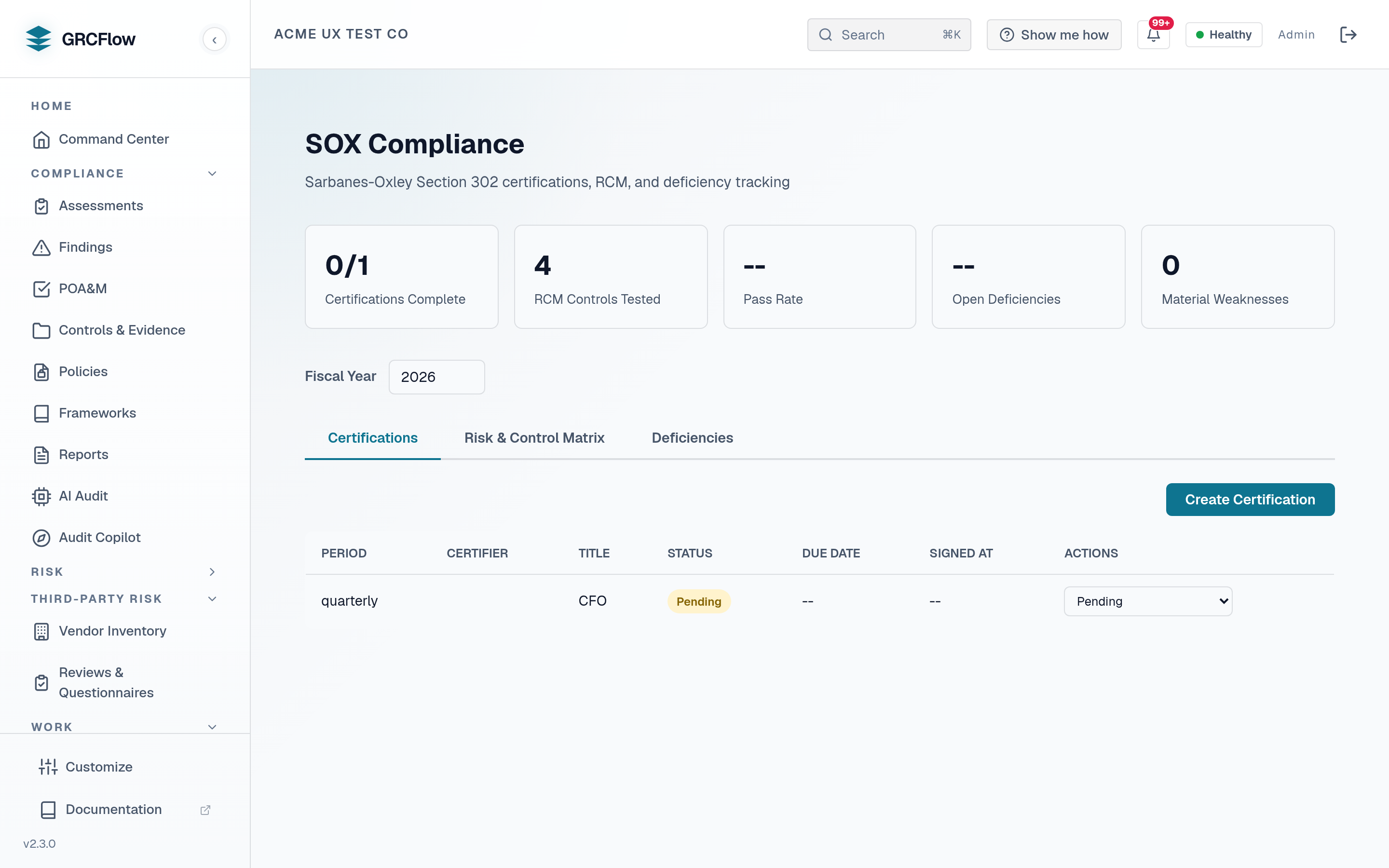The height and width of the screenshot is (868, 1389).
Task: Click the GRCFlow logo icon
Action: coord(39,39)
